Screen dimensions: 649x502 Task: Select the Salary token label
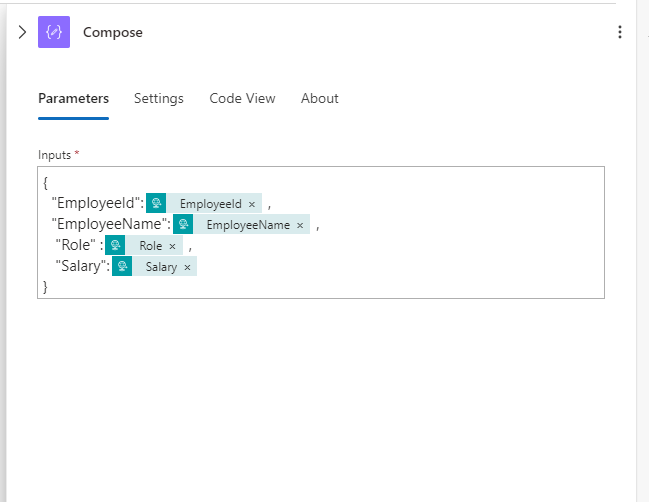[161, 267]
